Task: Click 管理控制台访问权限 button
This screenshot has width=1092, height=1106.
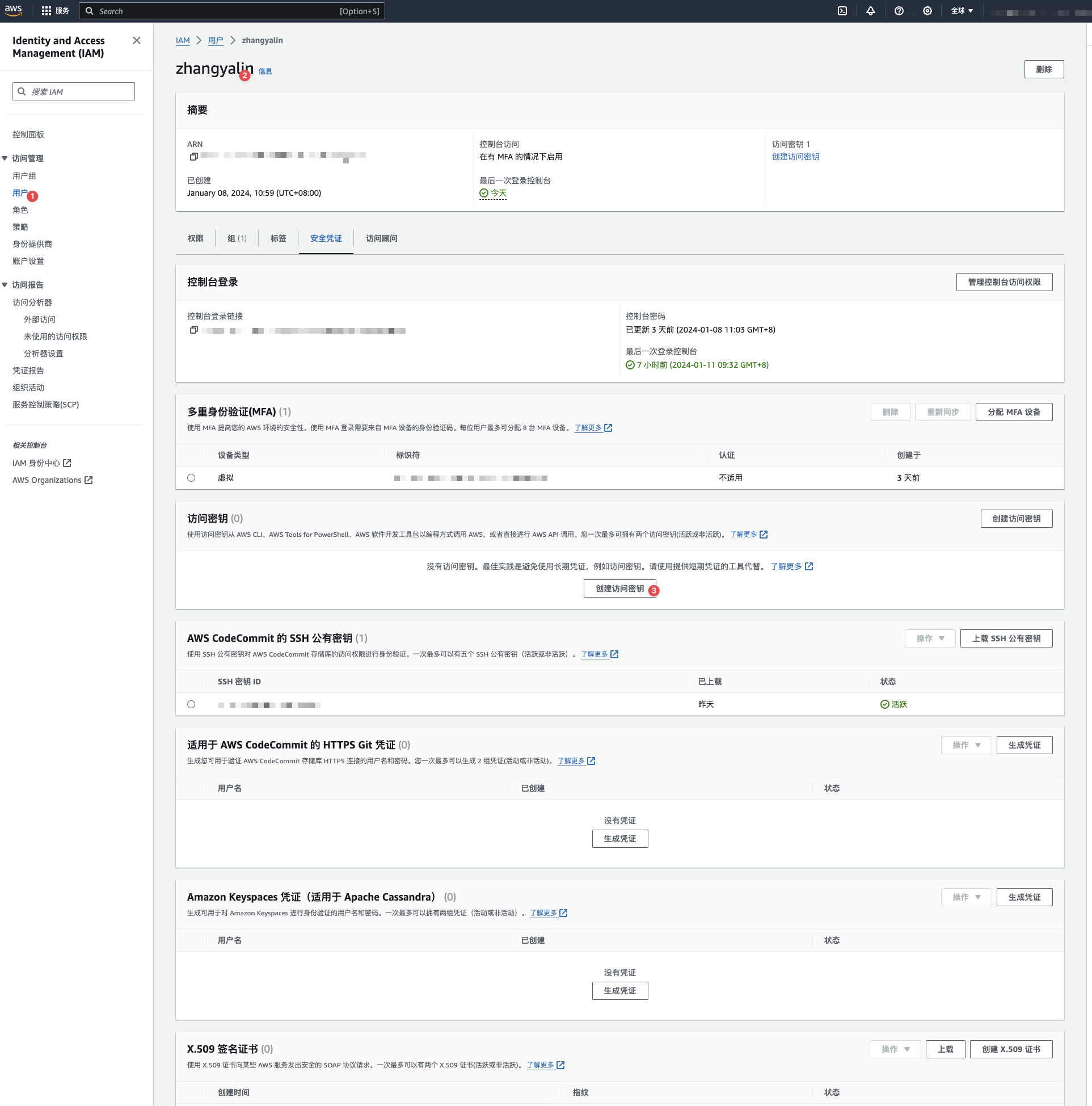Action: point(1005,281)
